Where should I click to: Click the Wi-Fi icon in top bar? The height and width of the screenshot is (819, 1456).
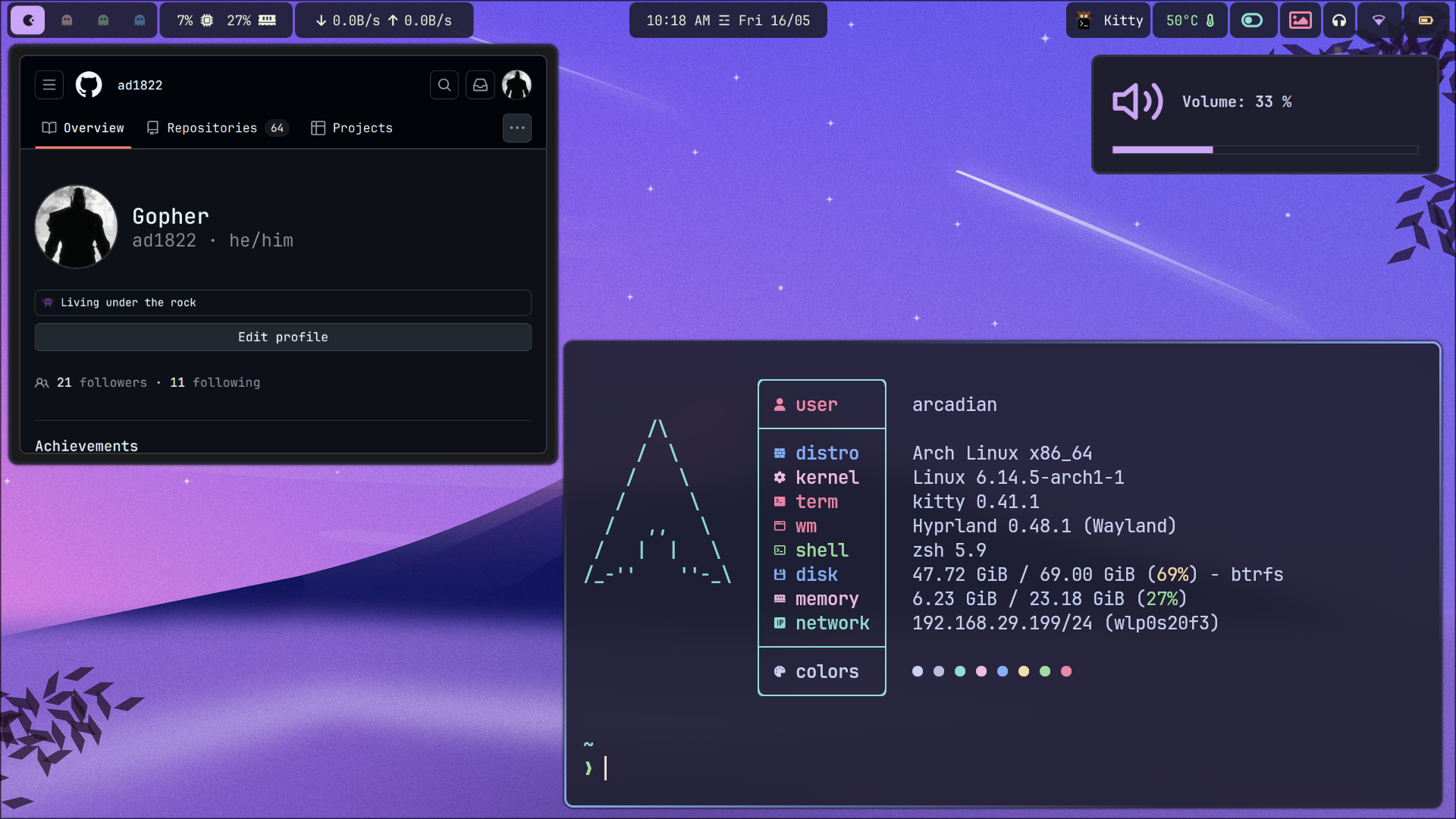click(x=1379, y=20)
